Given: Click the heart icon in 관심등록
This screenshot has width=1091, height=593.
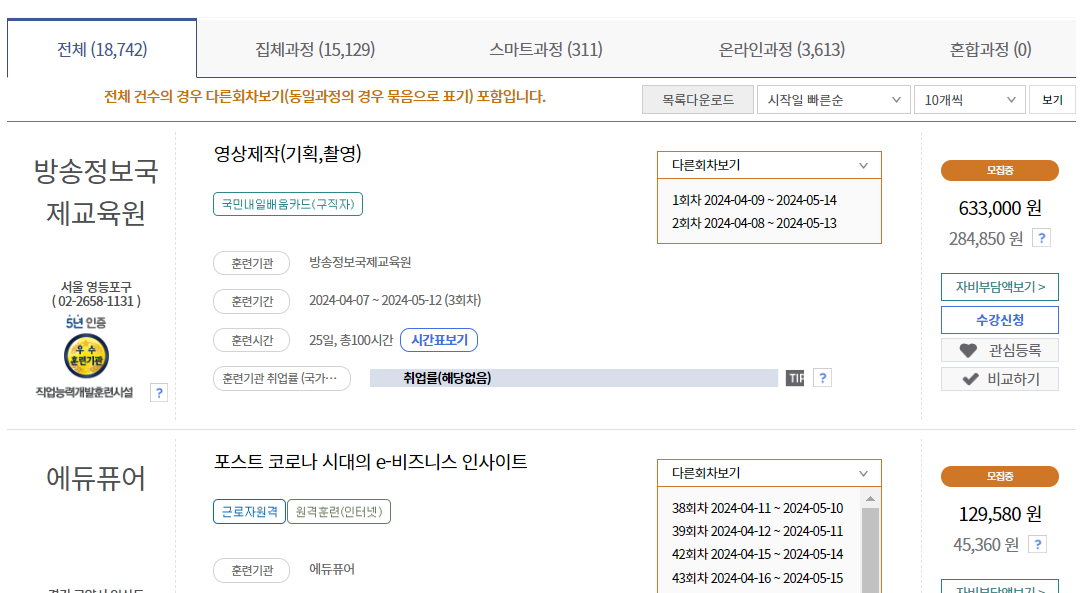Looking at the screenshot, I should click(x=968, y=351).
